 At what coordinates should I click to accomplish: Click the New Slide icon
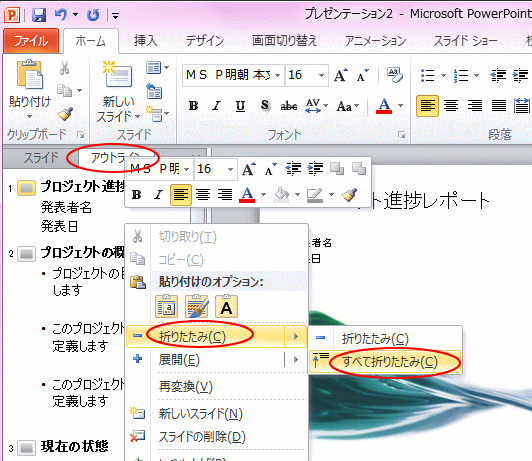(117, 75)
